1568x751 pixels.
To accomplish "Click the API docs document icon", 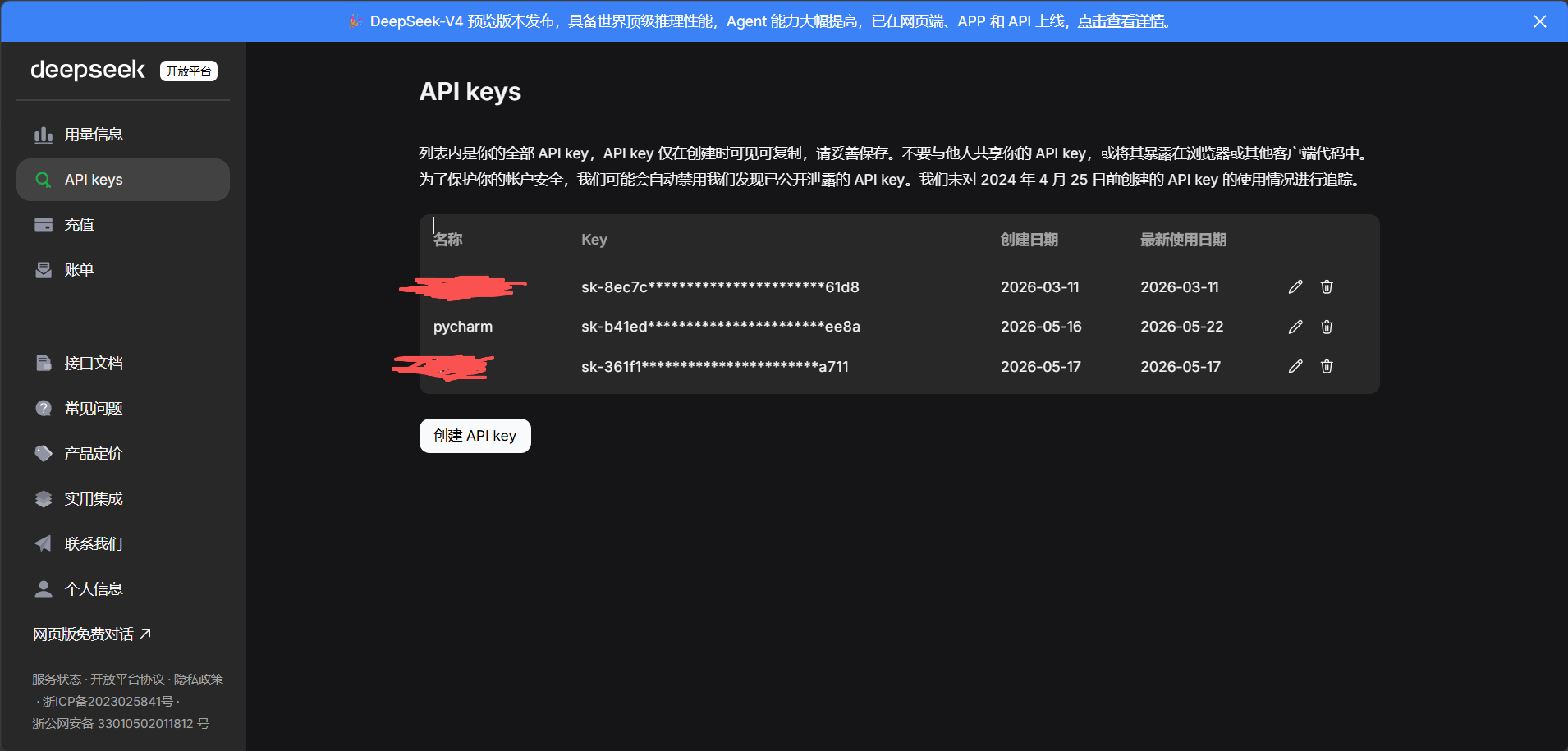I will coord(44,363).
